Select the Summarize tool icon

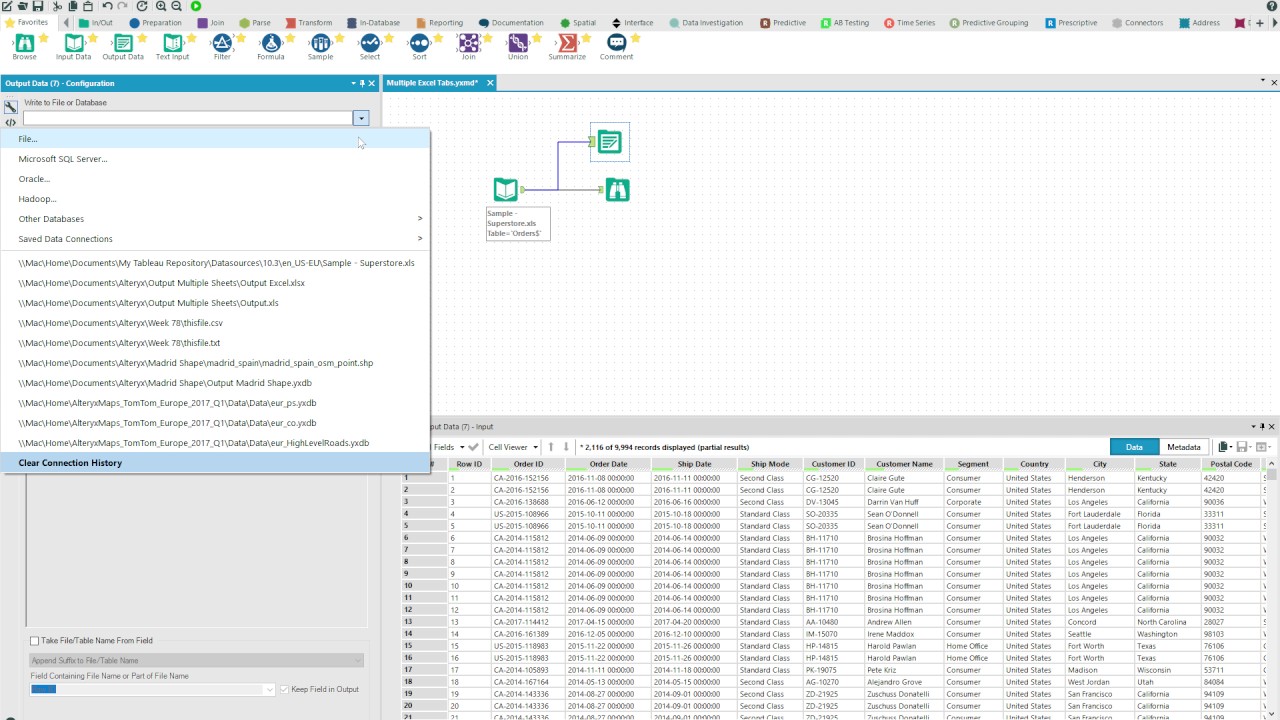[567, 42]
